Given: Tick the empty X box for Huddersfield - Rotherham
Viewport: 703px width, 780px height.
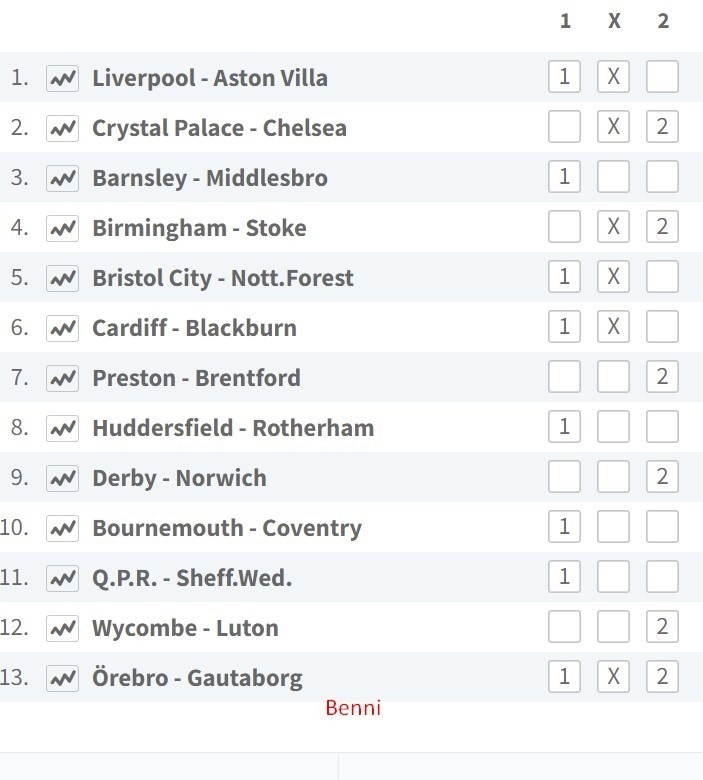Looking at the screenshot, I should (613, 426).
